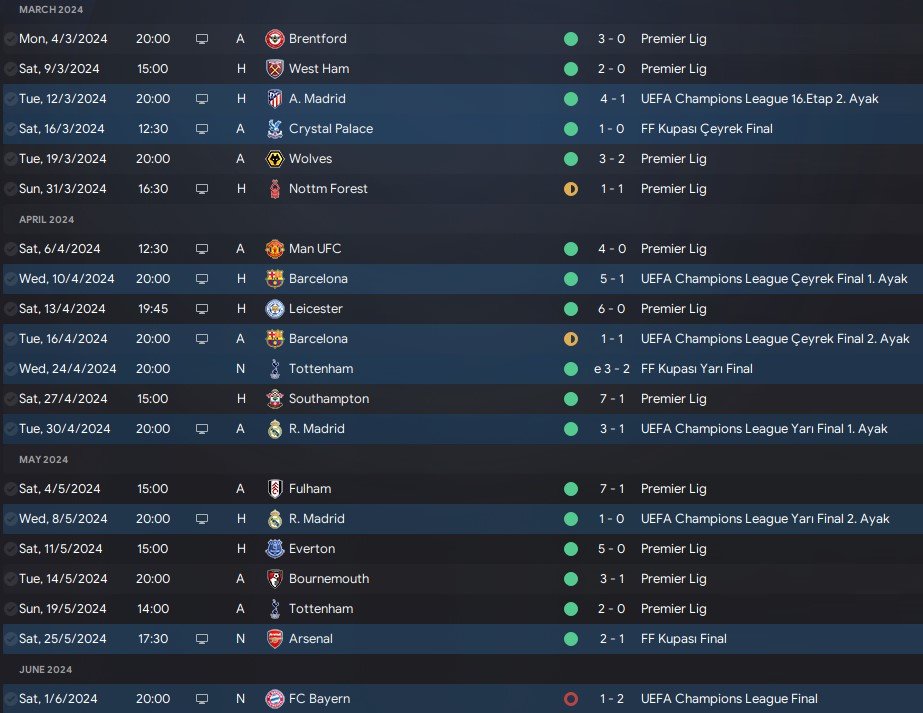Viewport: 923px width, 713px height.
Task: Click the Everton club crest
Action: point(274,549)
